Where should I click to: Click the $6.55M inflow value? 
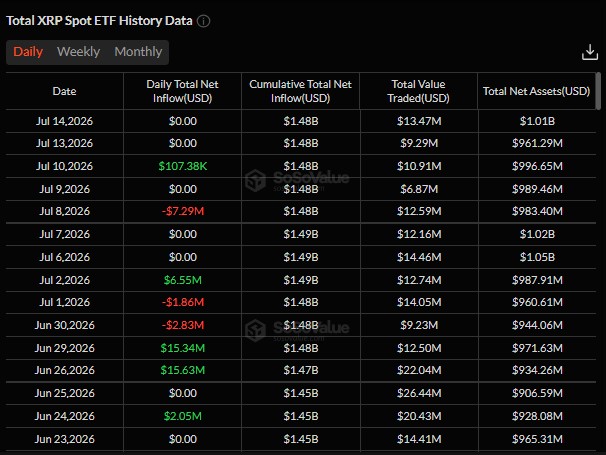(x=182, y=280)
